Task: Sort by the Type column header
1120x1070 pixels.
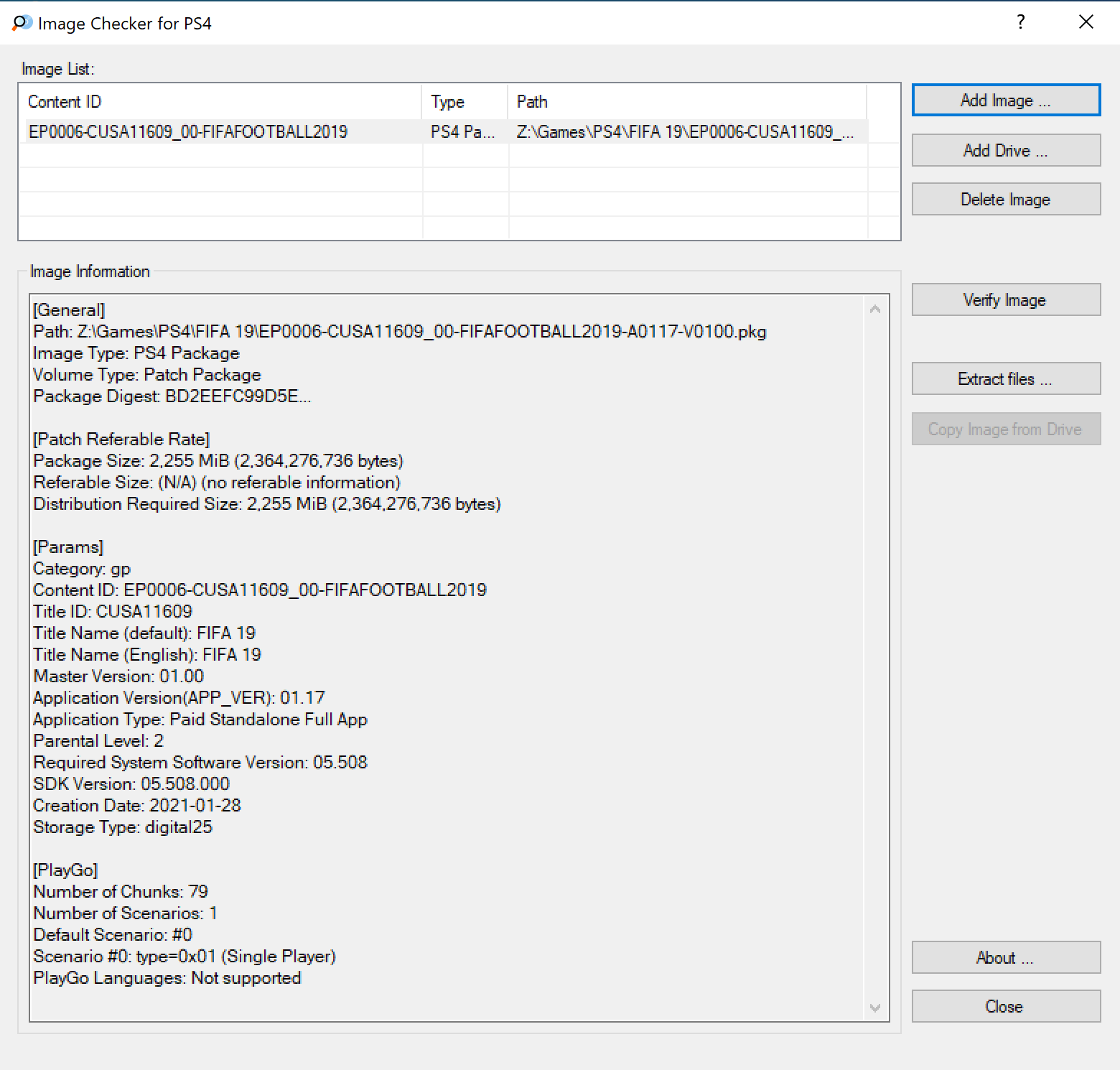Action: point(465,102)
